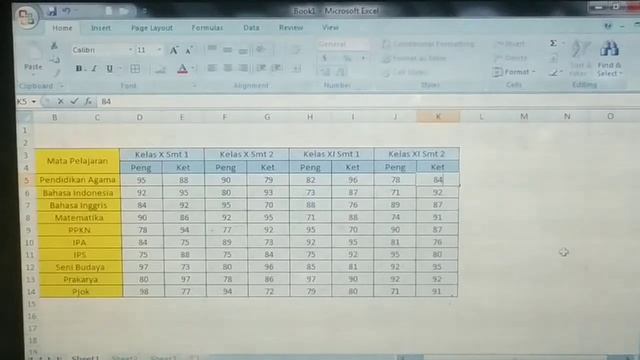Click the Bahasa Indonesia cell
The width and height of the screenshot is (640, 360).
[x=78, y=193]
